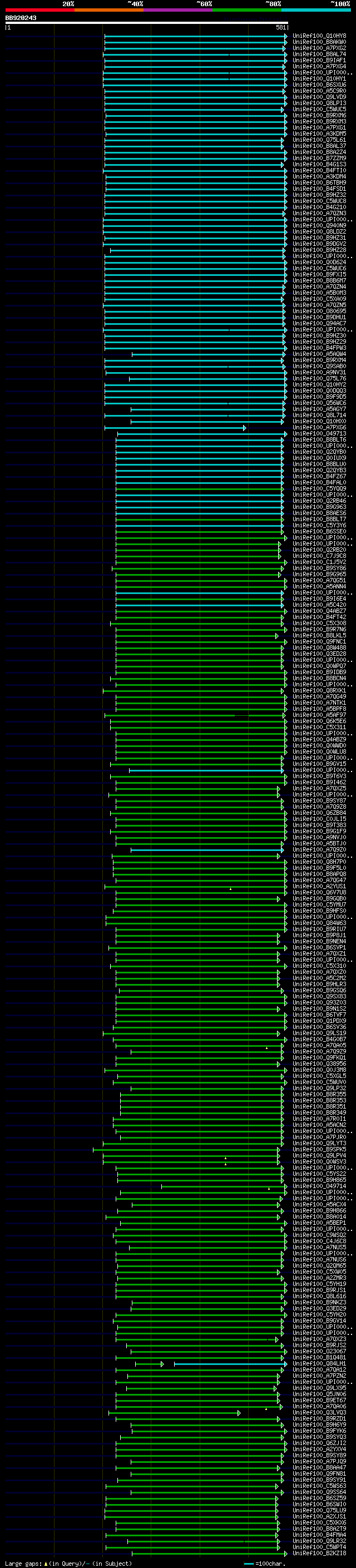Screen dimensions: 356x1568
Task: Select UniRef100_Q8LPI3 label
Action: 319,103
